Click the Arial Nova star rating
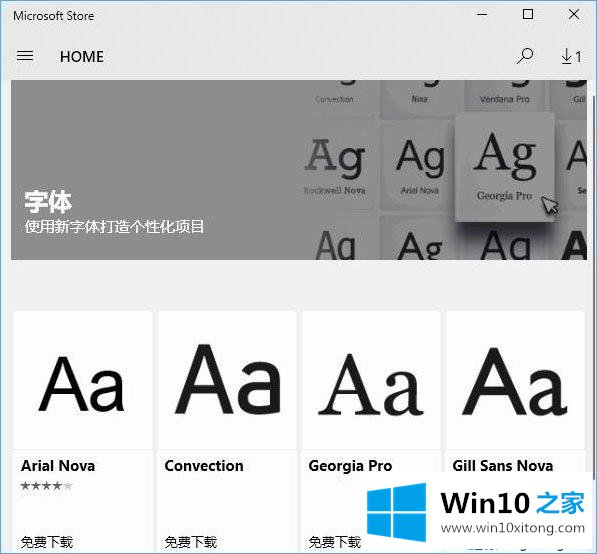Screen dimensions: 597x554 pyautogui.click(x=46, y=485)
